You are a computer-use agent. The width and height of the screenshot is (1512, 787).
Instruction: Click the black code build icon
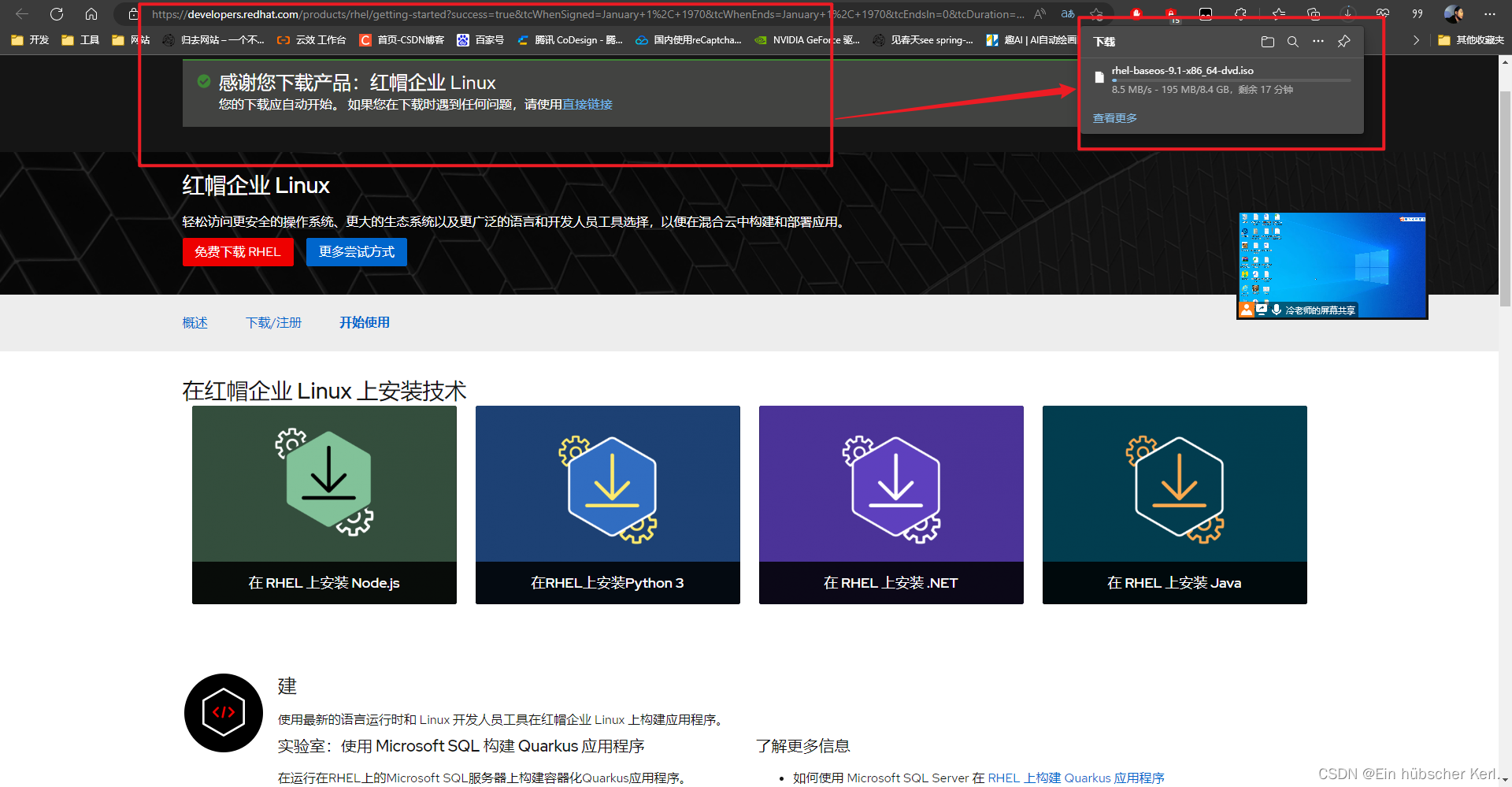tap(224, 713)
